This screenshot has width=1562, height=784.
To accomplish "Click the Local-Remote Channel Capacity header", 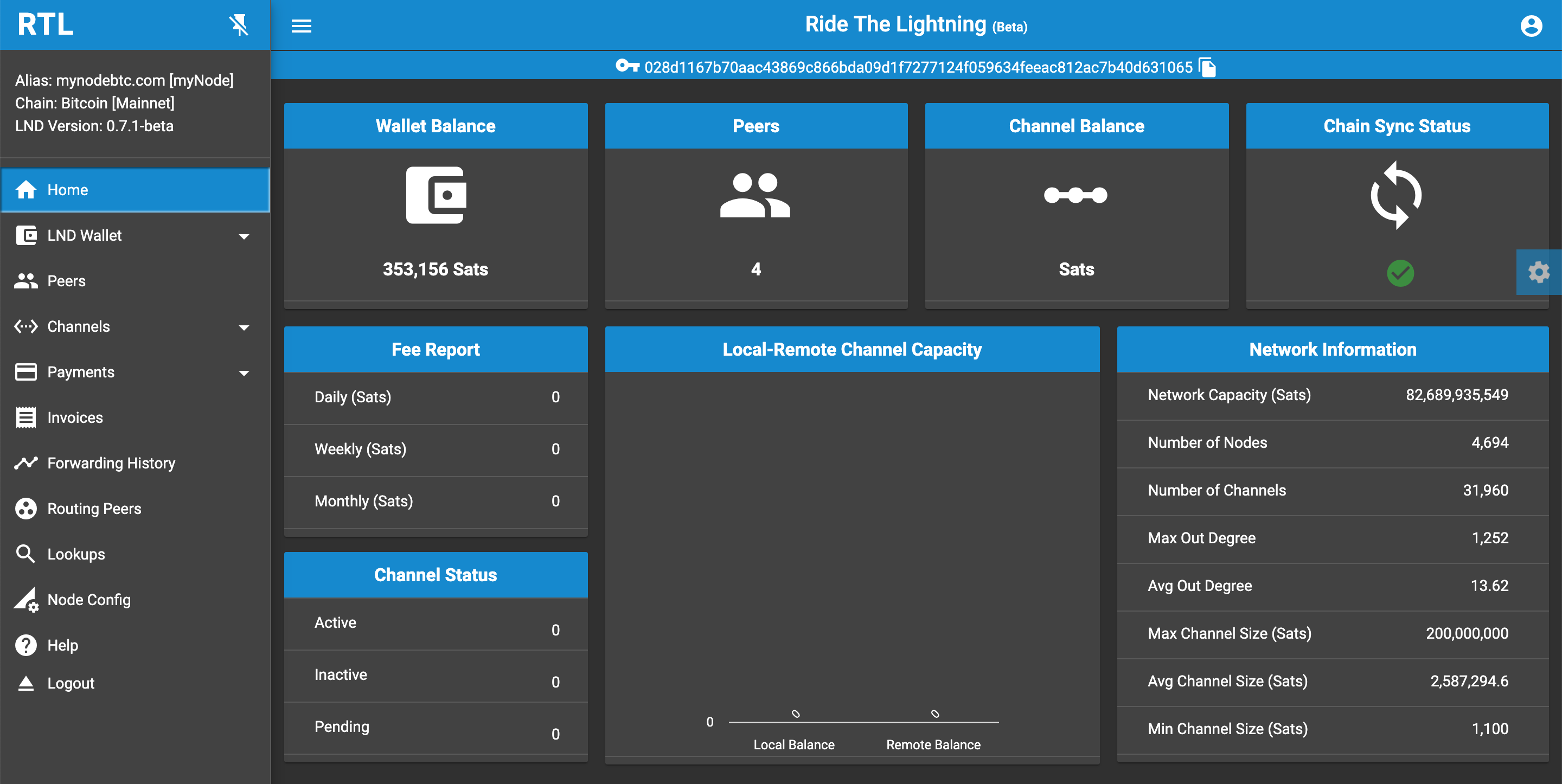I will (852, 349).
